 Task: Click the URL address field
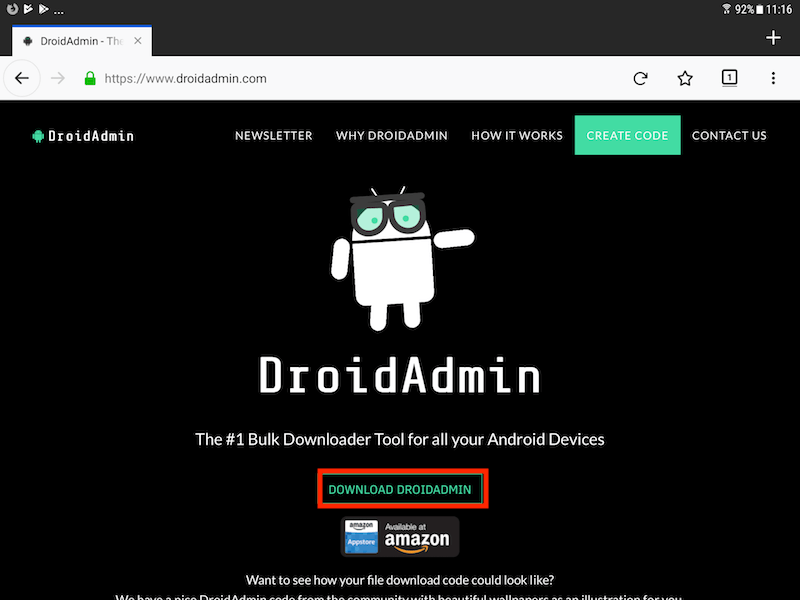tap(185, 78)
